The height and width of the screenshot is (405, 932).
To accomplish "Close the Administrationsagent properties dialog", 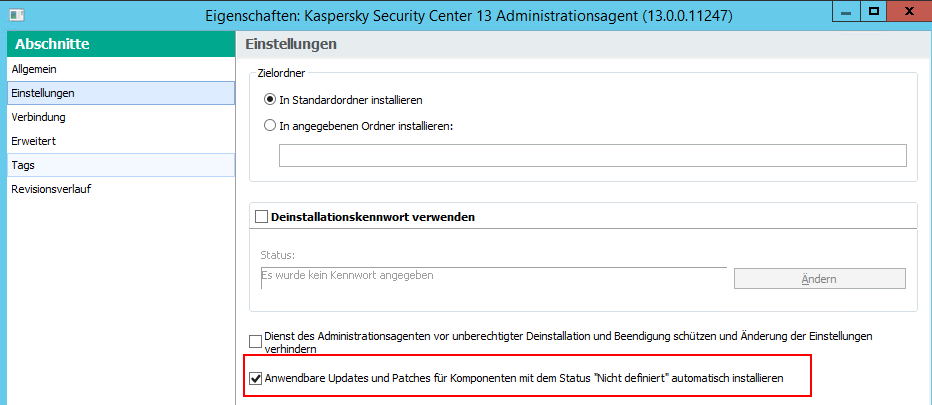I will pos(907,11).
